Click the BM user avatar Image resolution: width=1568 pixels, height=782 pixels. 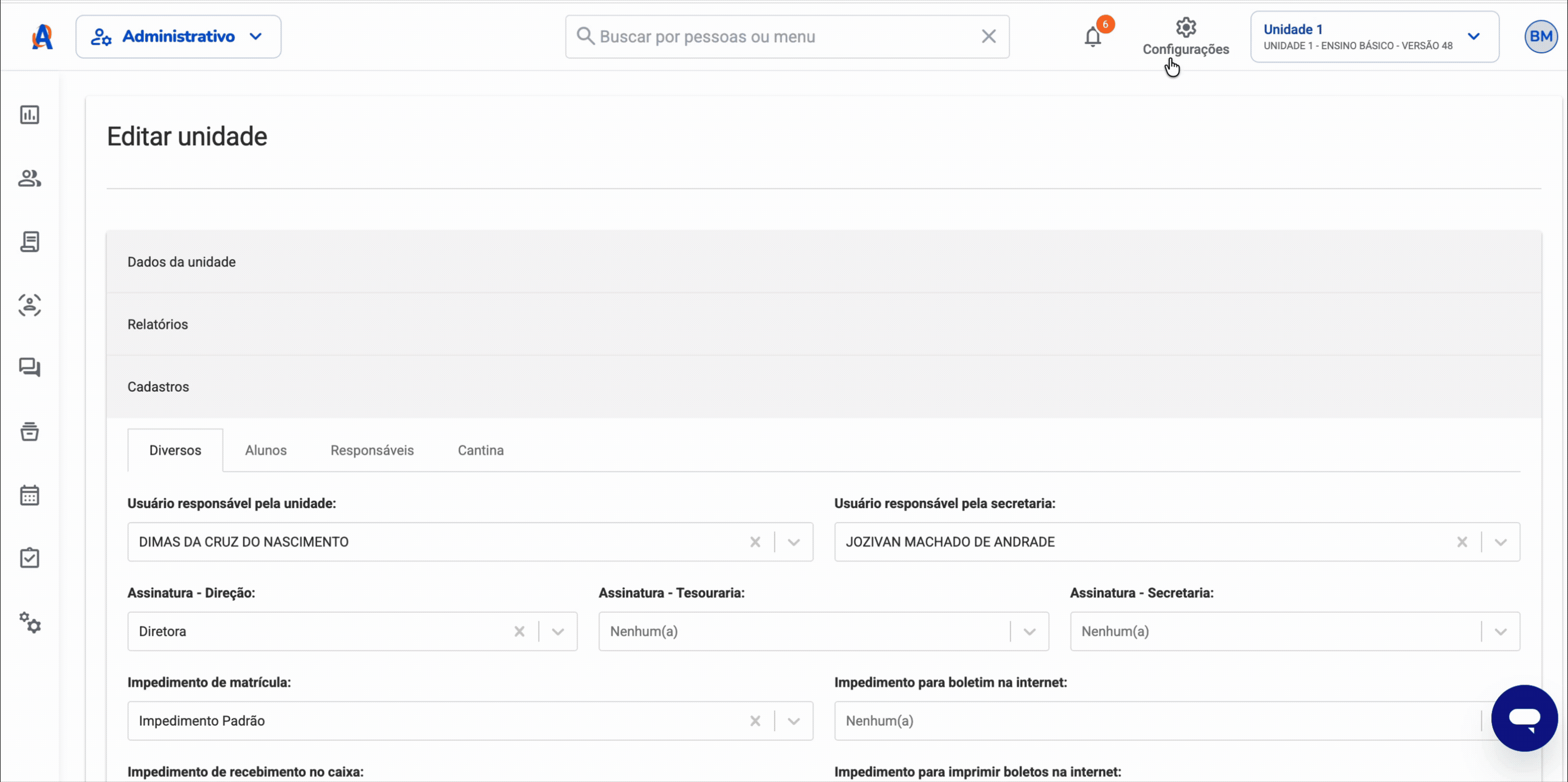tap(1540, 36)
